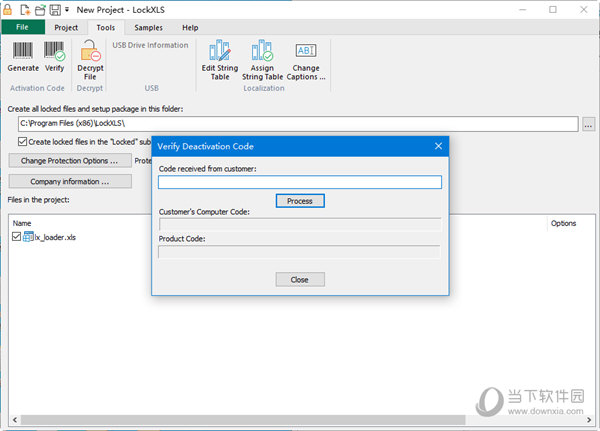Click USB Drive Information item
The height and width of the screenshot is (431, 600).
(x=150, y=45)
